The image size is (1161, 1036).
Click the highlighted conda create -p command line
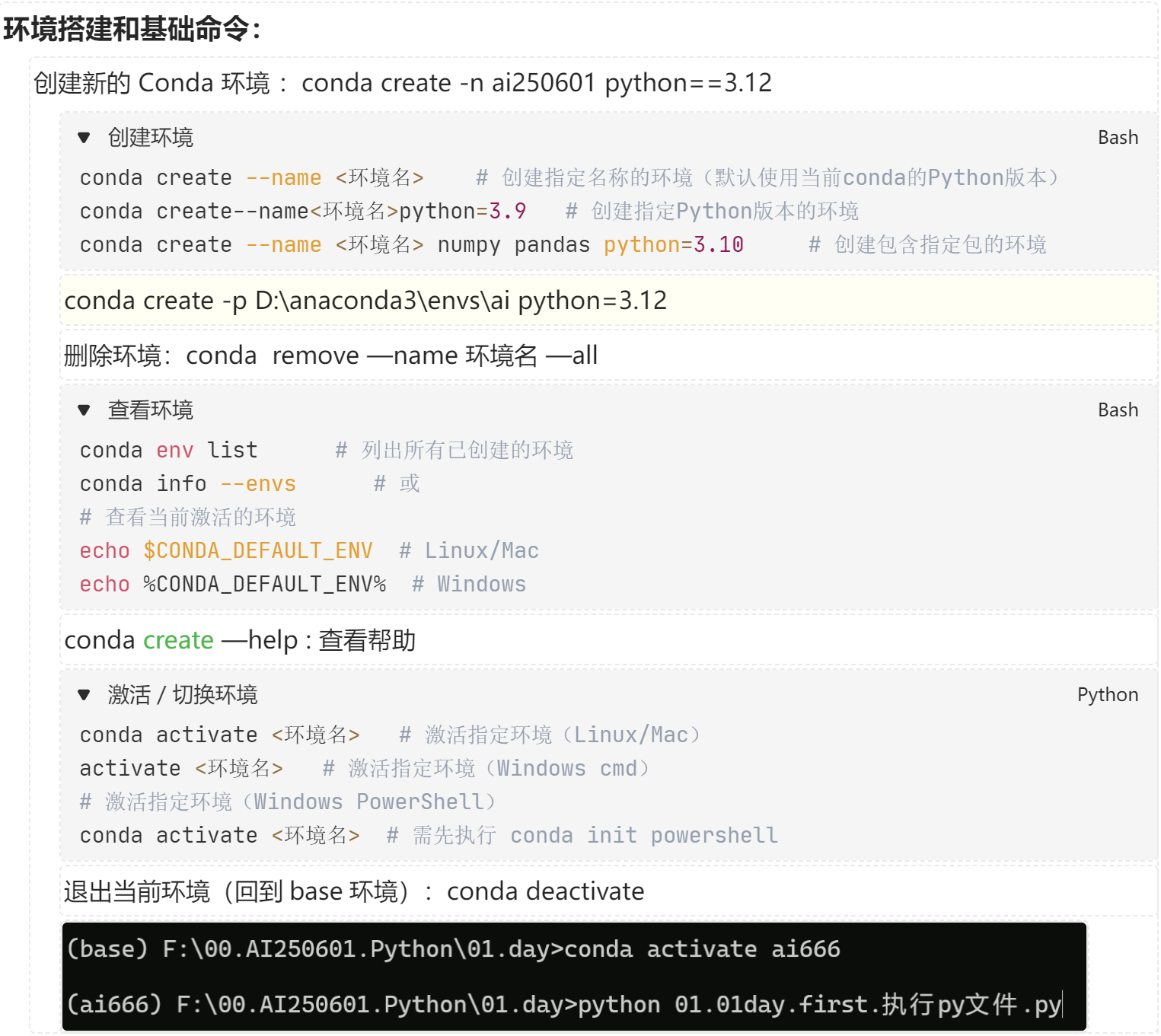[365, 301]
